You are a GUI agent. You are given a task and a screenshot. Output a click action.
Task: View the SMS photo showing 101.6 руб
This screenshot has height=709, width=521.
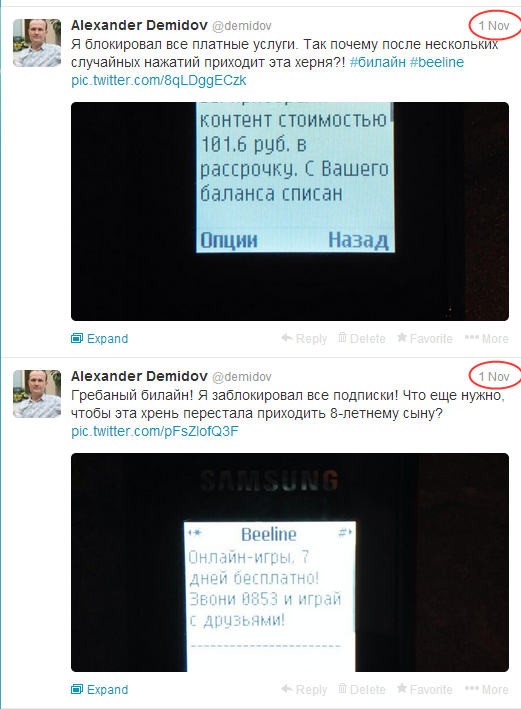tap(290, 211)
